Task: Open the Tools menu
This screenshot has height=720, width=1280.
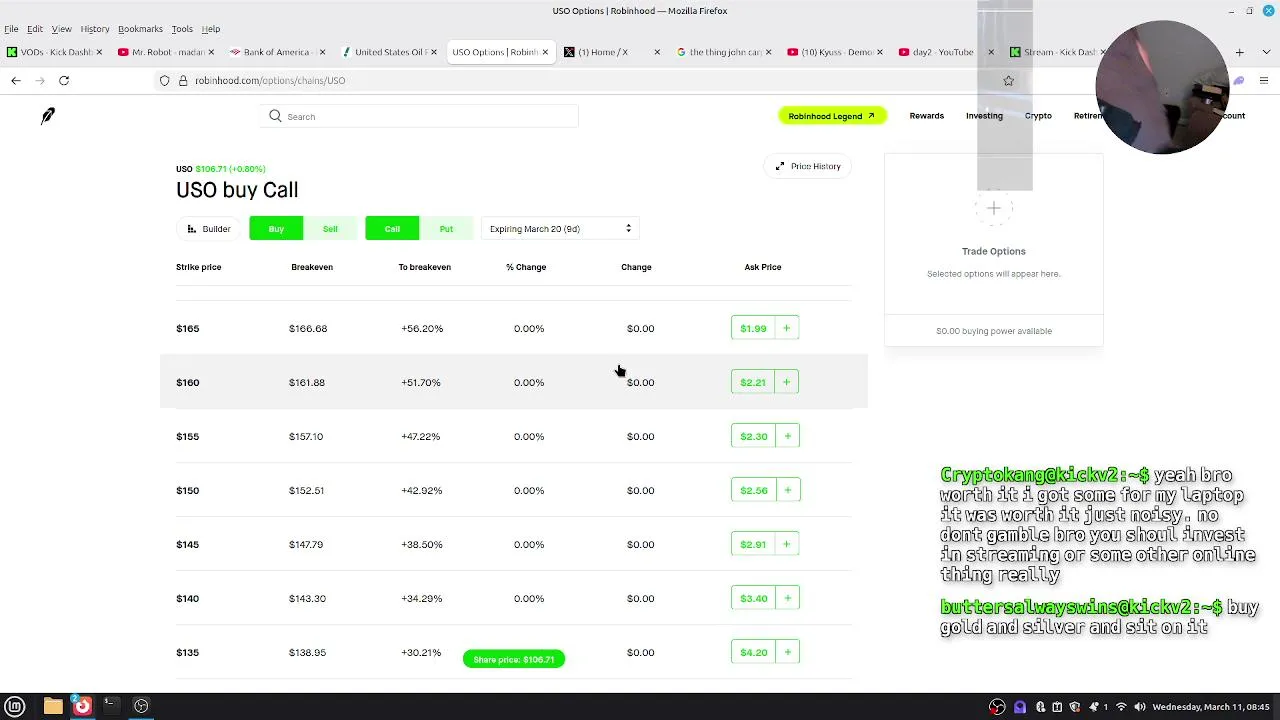Action: tap(182, 29)
